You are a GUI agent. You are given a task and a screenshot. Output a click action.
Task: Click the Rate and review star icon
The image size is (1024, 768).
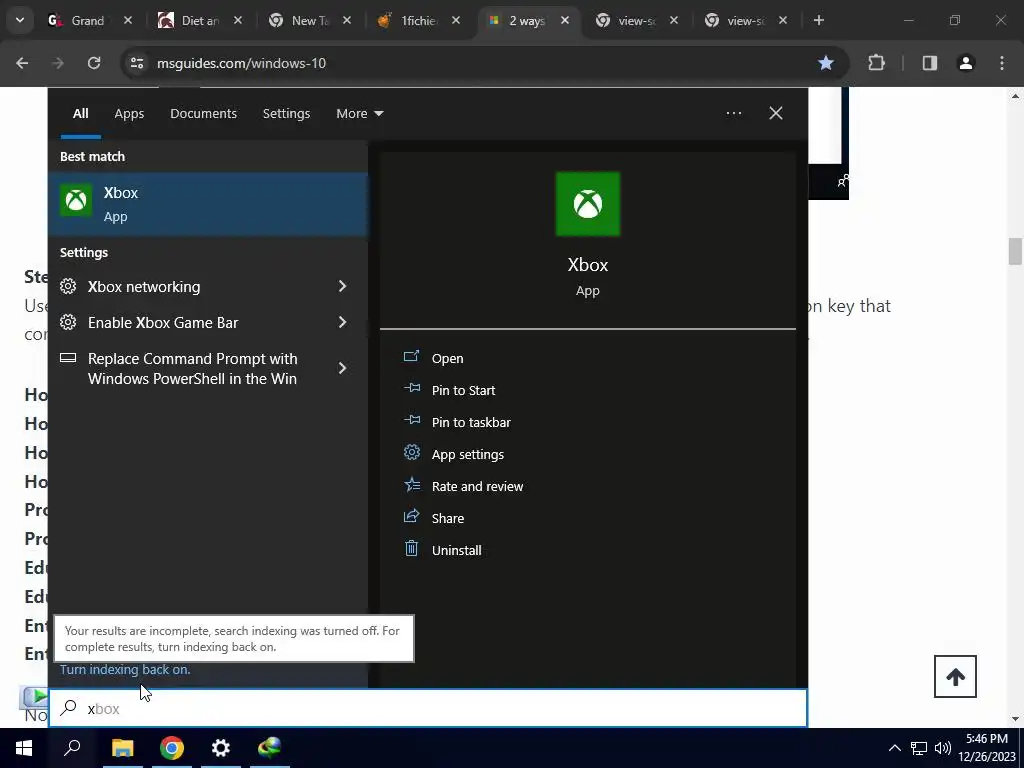411,485
